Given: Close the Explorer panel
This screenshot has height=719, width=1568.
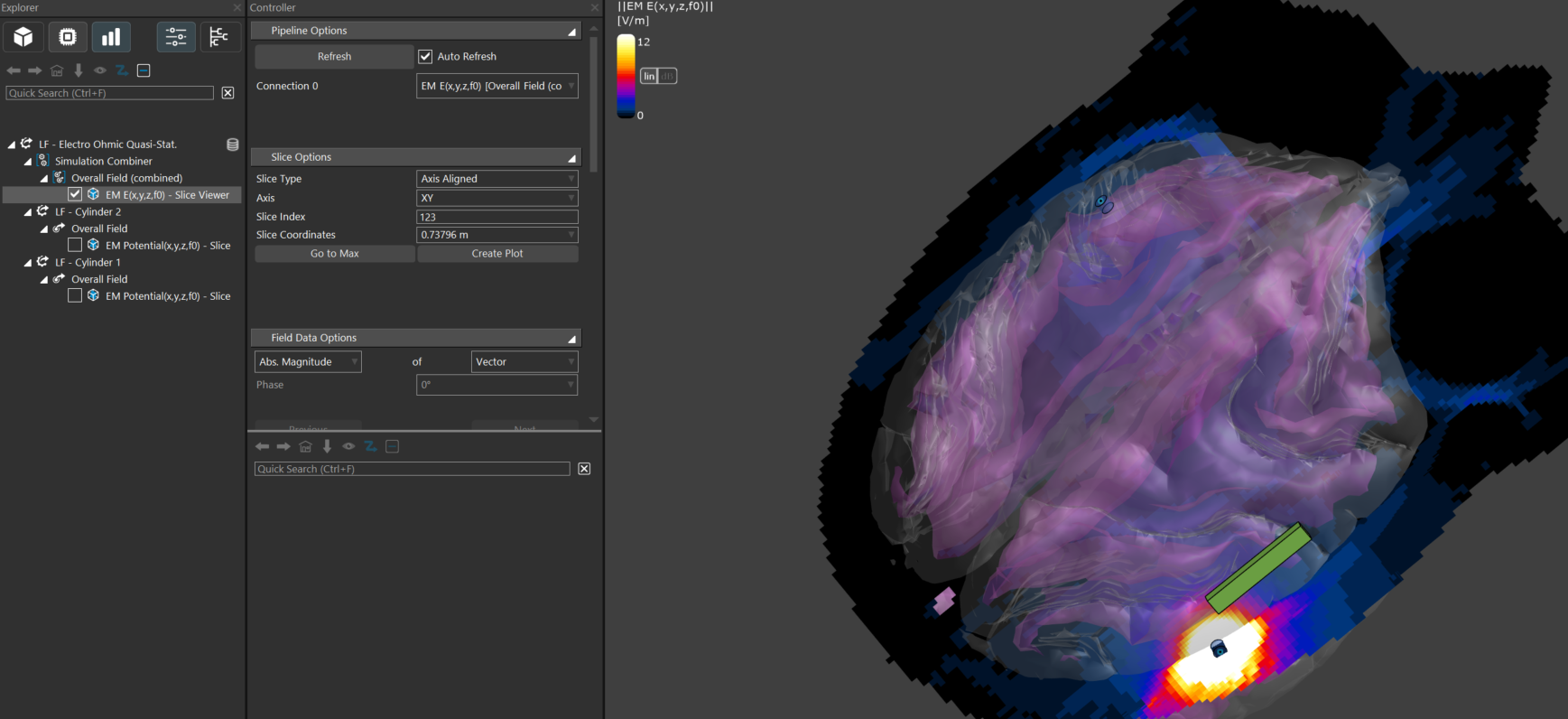Looking at the screenshot, I should pos(237,7).
